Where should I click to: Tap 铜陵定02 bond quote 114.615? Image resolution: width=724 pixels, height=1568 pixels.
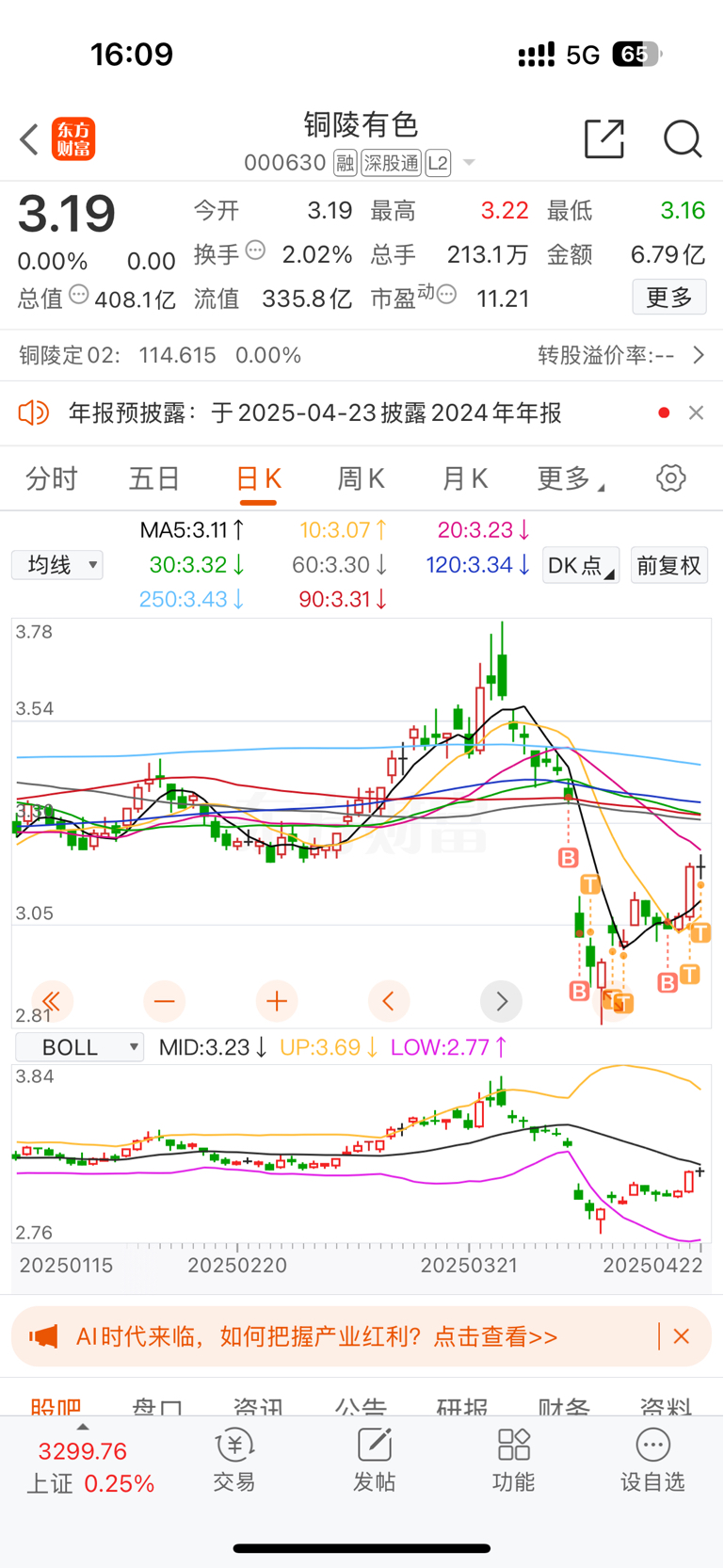tap(178, 355)
